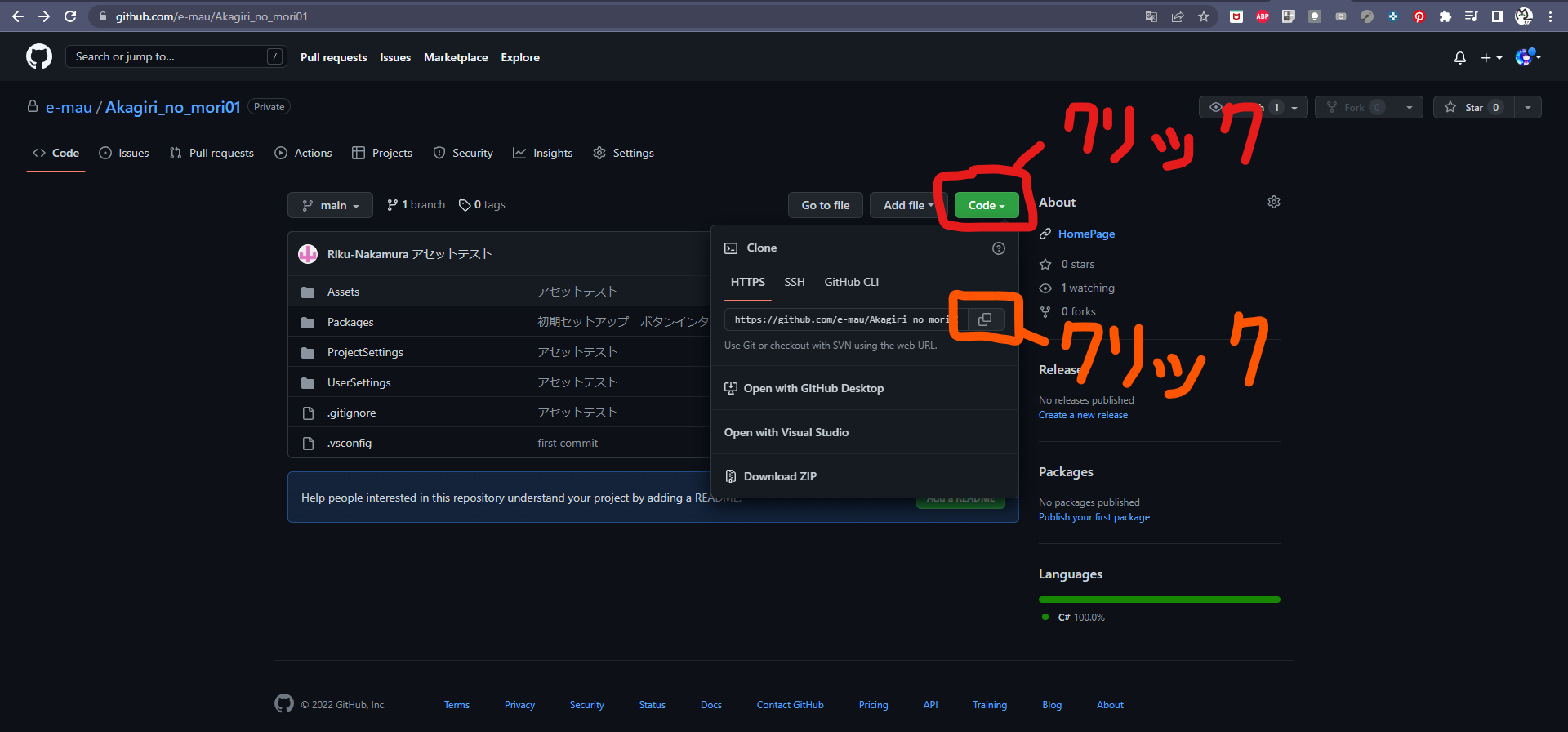
Task: Open the notifications bell
Action: pos(1460,57)
